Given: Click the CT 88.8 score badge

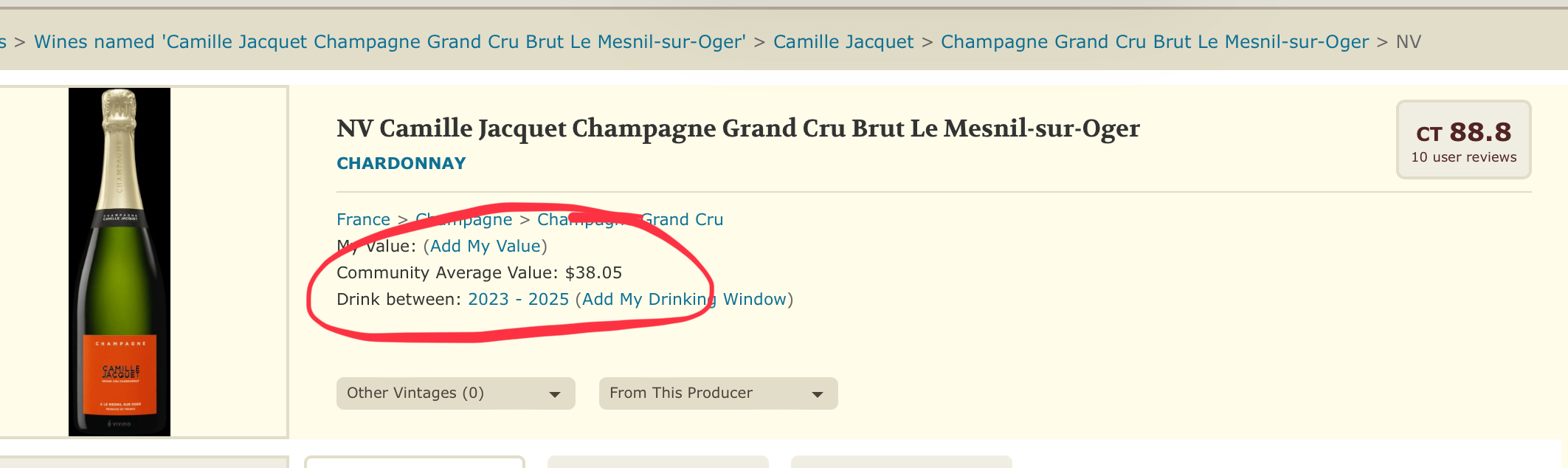Looking at the screenshot, I should (1463, 139).
